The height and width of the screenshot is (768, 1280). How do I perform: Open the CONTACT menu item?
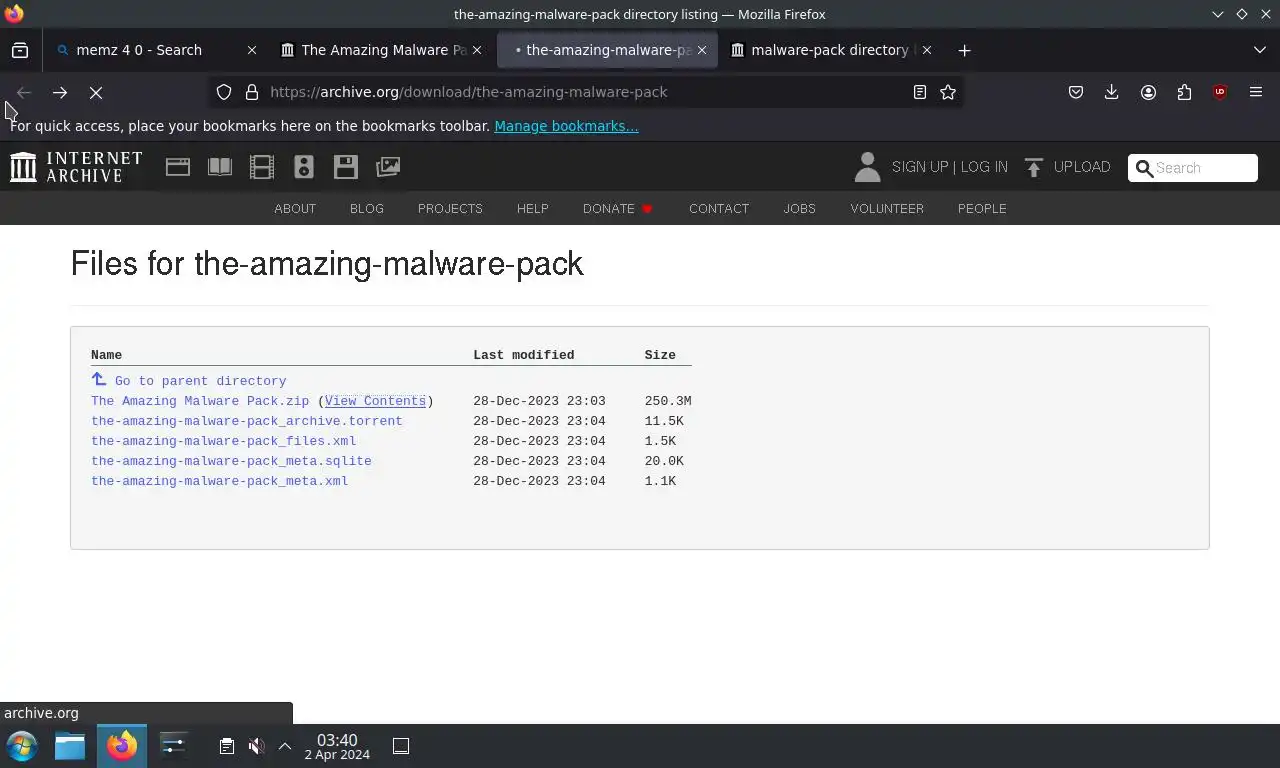point(719,208)
